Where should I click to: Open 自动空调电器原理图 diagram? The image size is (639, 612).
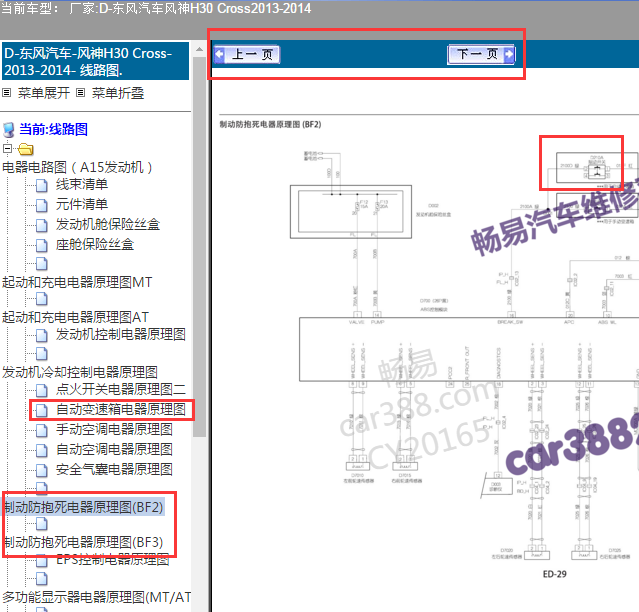click(115, 449)
